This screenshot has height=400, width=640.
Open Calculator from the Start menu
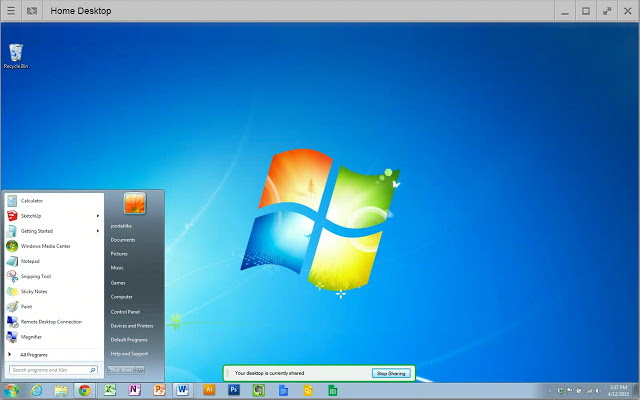click(x=32, y=201)
